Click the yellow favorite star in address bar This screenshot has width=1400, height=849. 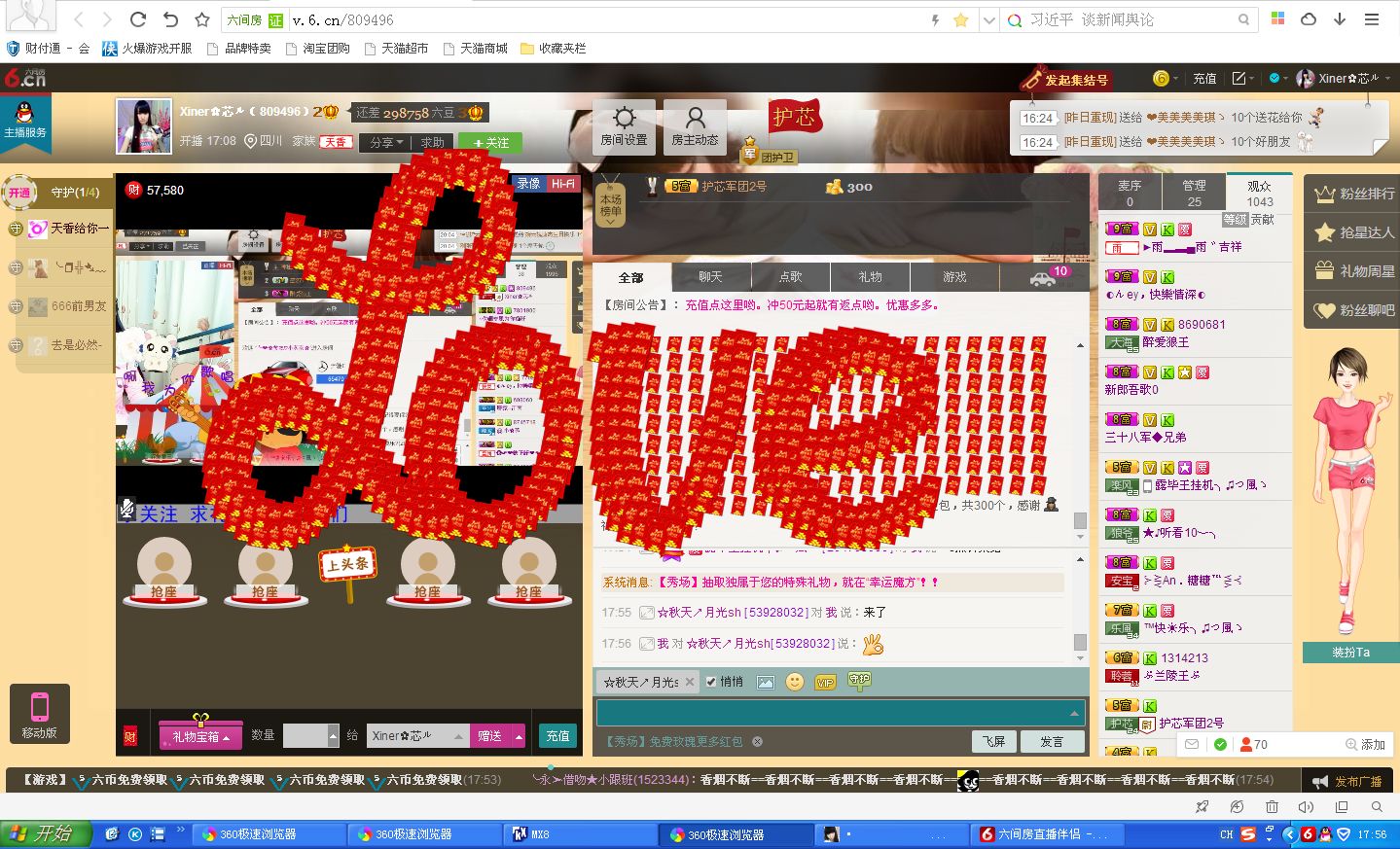(x=960, y=19)
